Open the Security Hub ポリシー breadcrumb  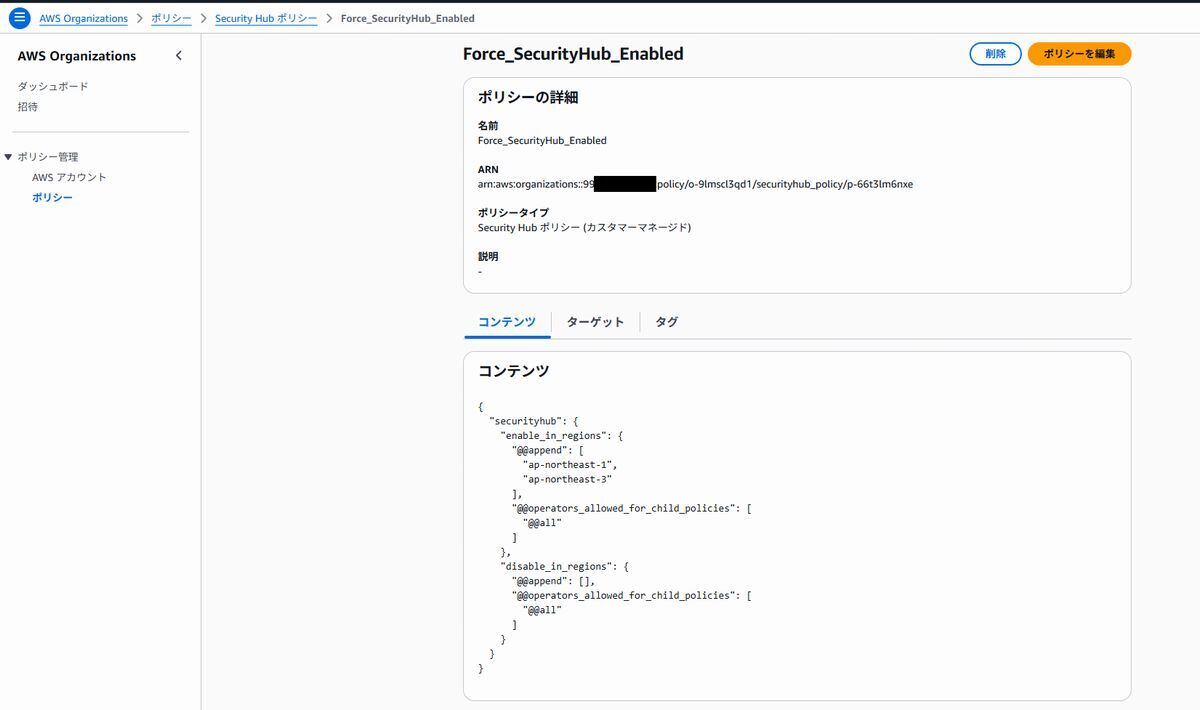pyautogui.click(x=266, y=18)
